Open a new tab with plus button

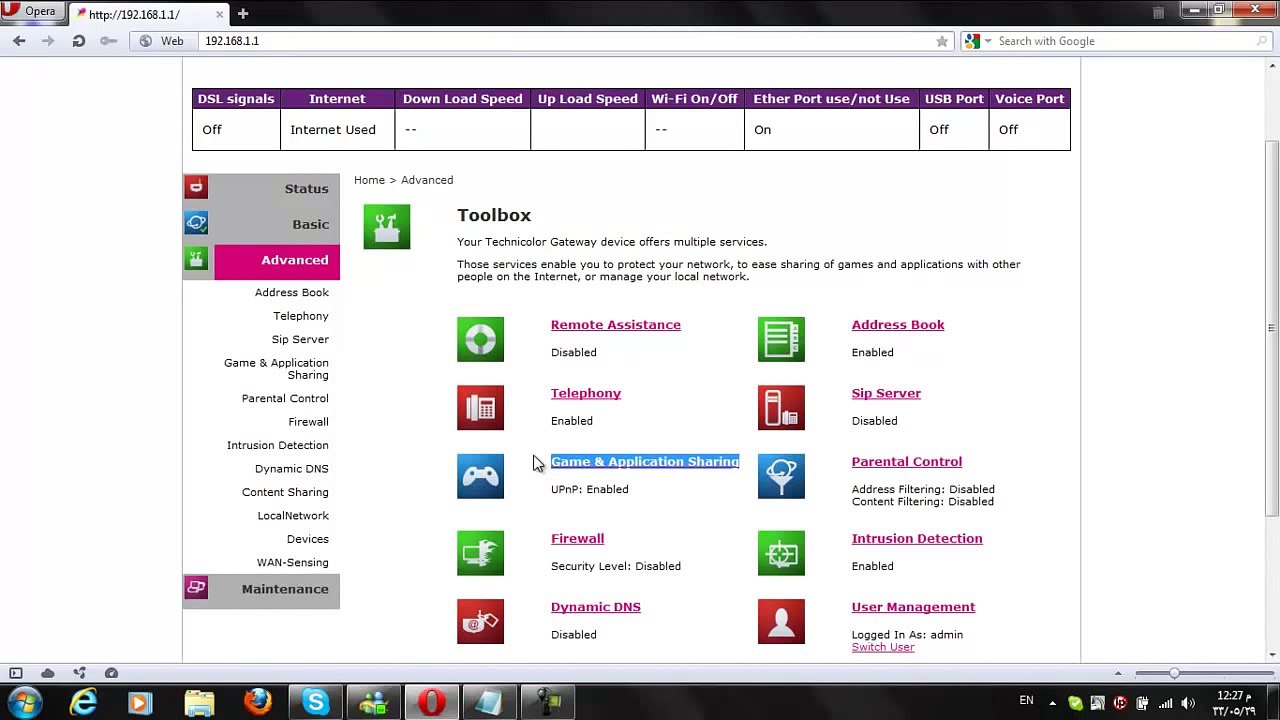(243, 14)
